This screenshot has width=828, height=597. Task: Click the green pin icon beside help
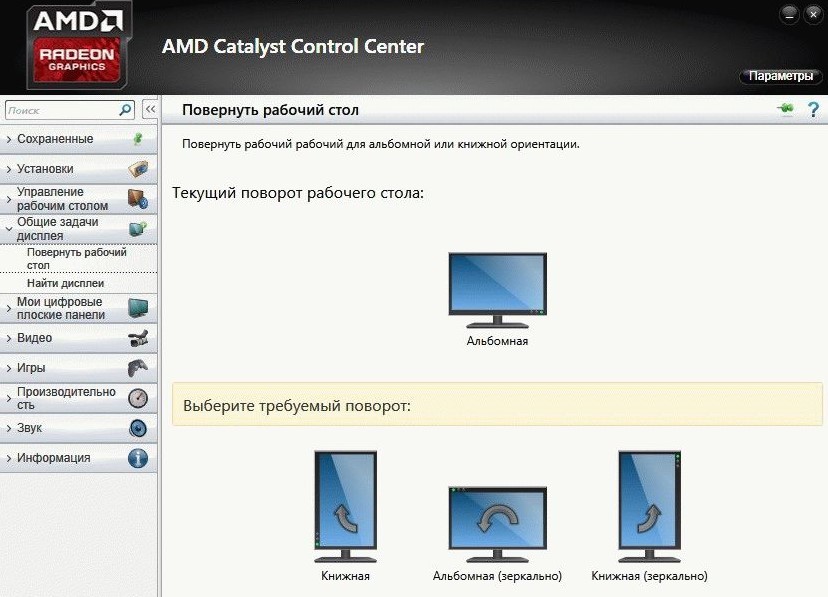pos(785,109)
